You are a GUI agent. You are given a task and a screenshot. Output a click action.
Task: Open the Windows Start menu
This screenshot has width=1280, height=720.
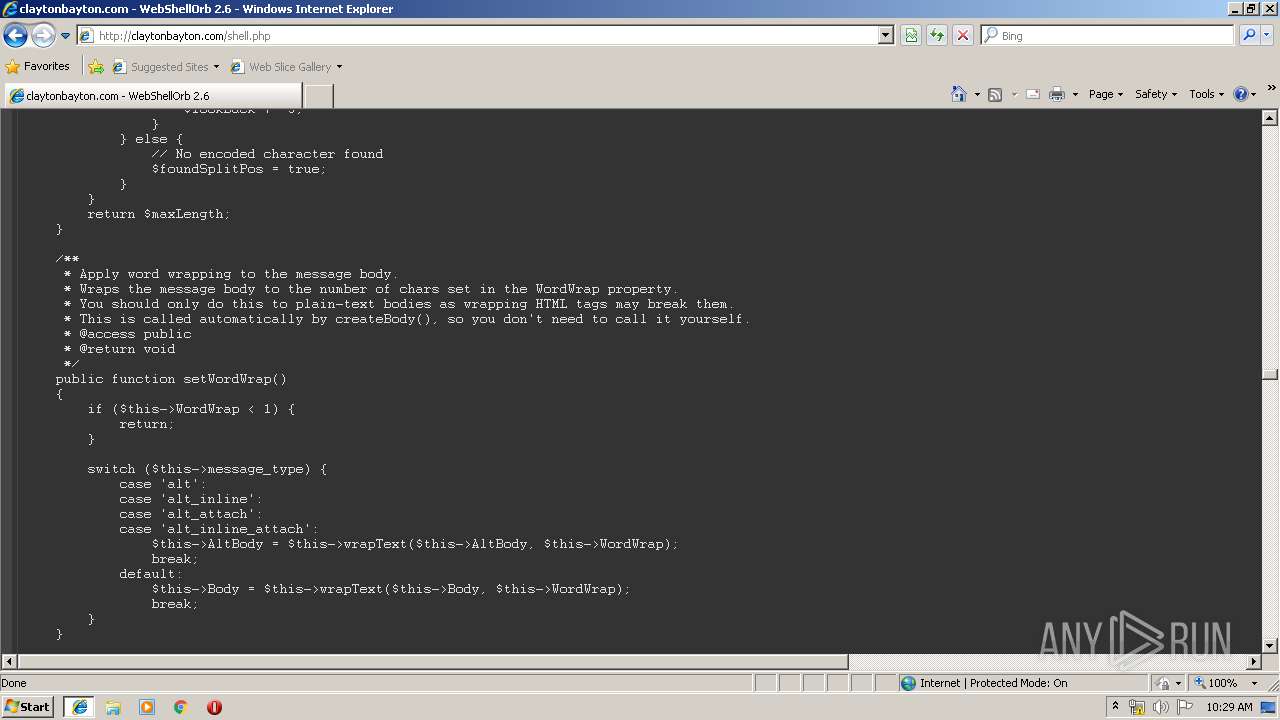coord(28,706)
